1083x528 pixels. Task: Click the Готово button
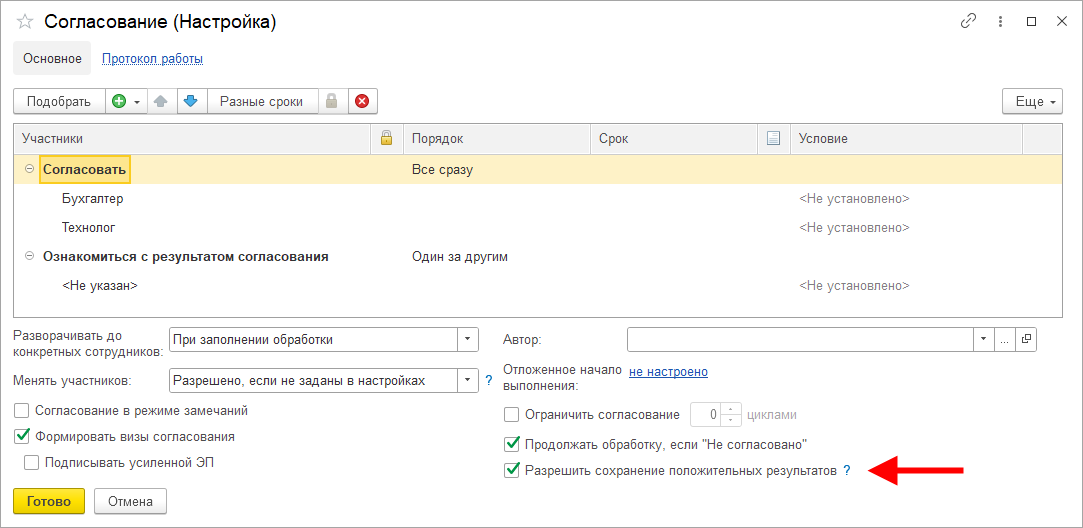(49, 501)
